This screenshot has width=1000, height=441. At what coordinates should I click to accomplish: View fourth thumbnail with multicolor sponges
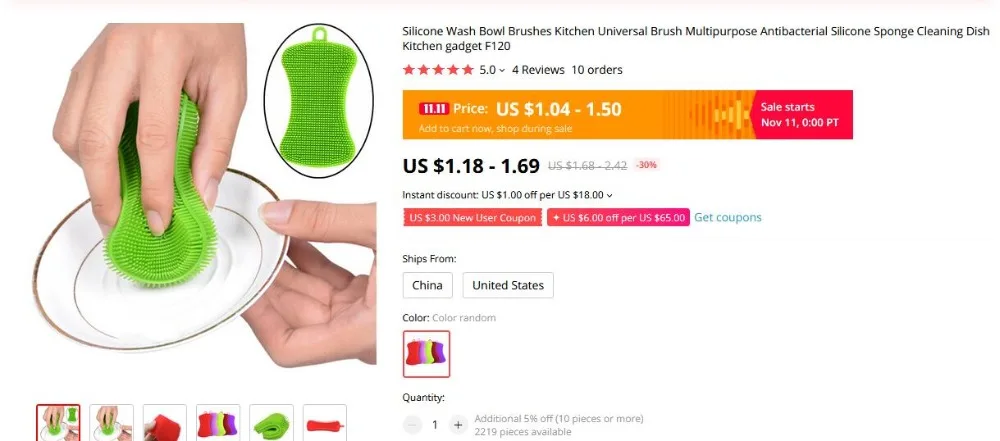(218, 422)
